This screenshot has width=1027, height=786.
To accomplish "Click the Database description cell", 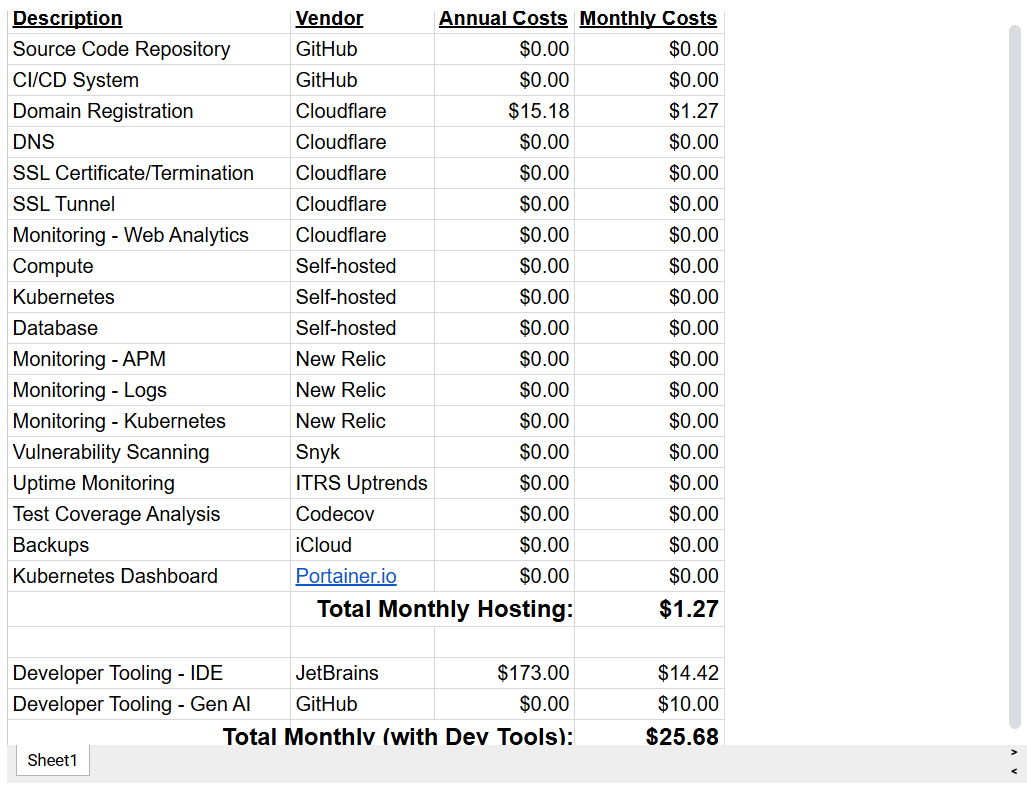I will coord(149,328).
